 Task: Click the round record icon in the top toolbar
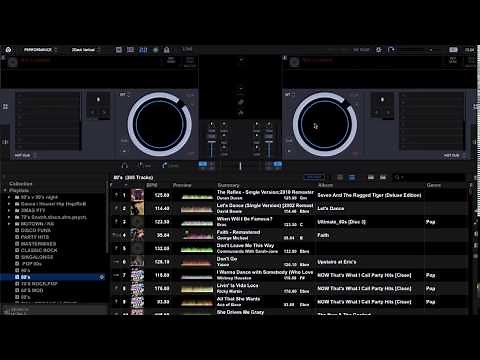click(x=155, y=50)
